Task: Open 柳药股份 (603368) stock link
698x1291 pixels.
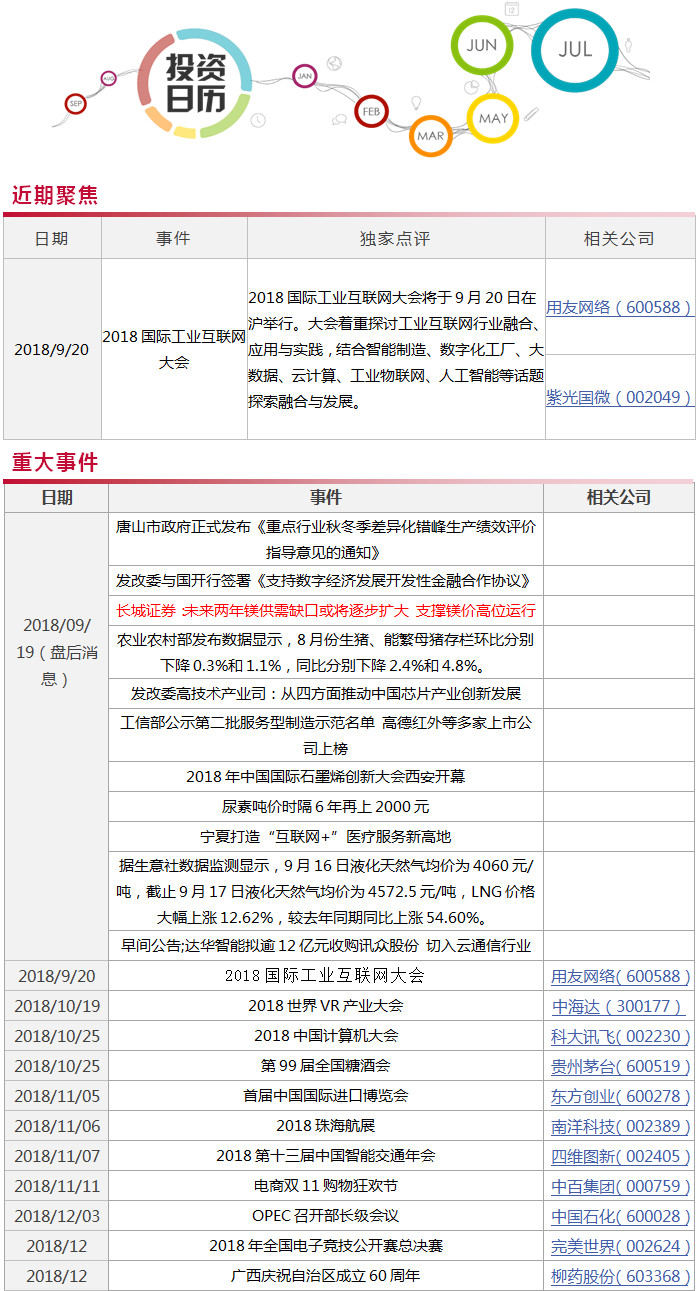Action: pos(619,1276)
